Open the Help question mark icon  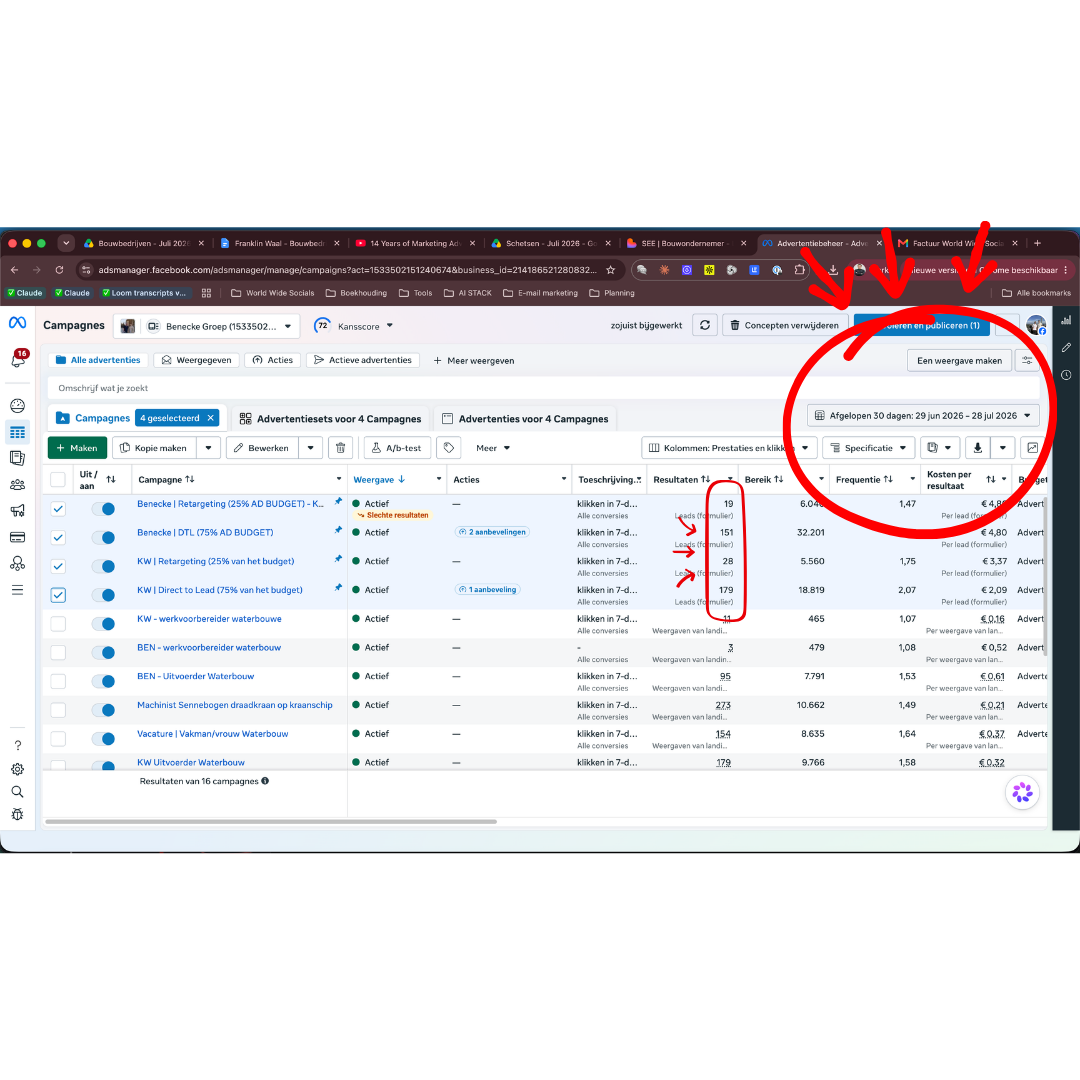[x=17, y=745]
